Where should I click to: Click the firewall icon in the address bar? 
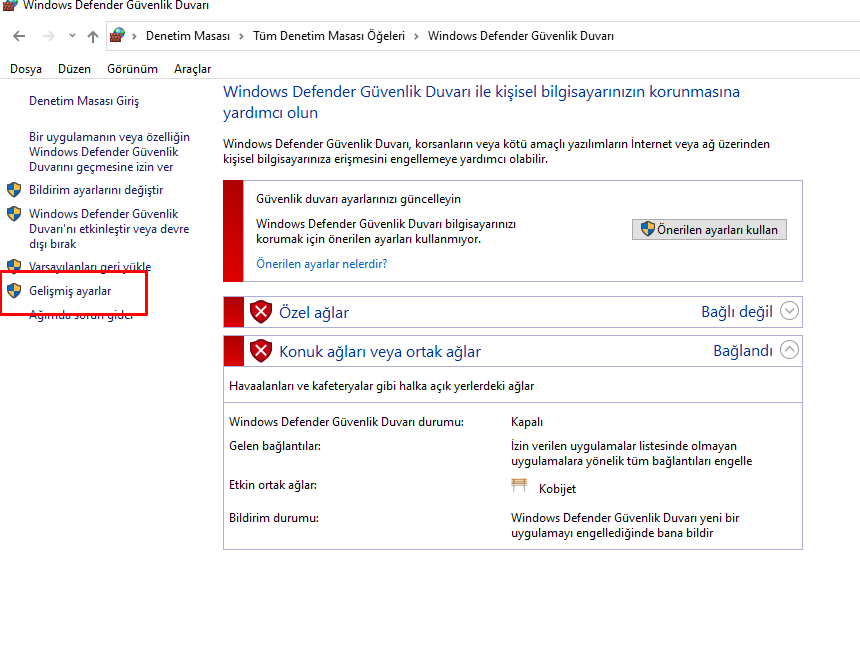(x=117, y=36)
